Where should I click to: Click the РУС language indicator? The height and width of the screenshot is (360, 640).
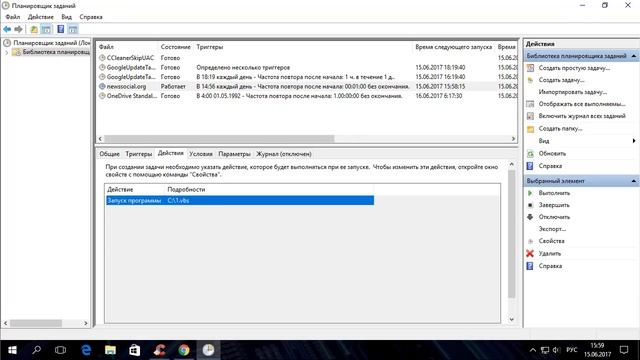click(x=572, y=350)
